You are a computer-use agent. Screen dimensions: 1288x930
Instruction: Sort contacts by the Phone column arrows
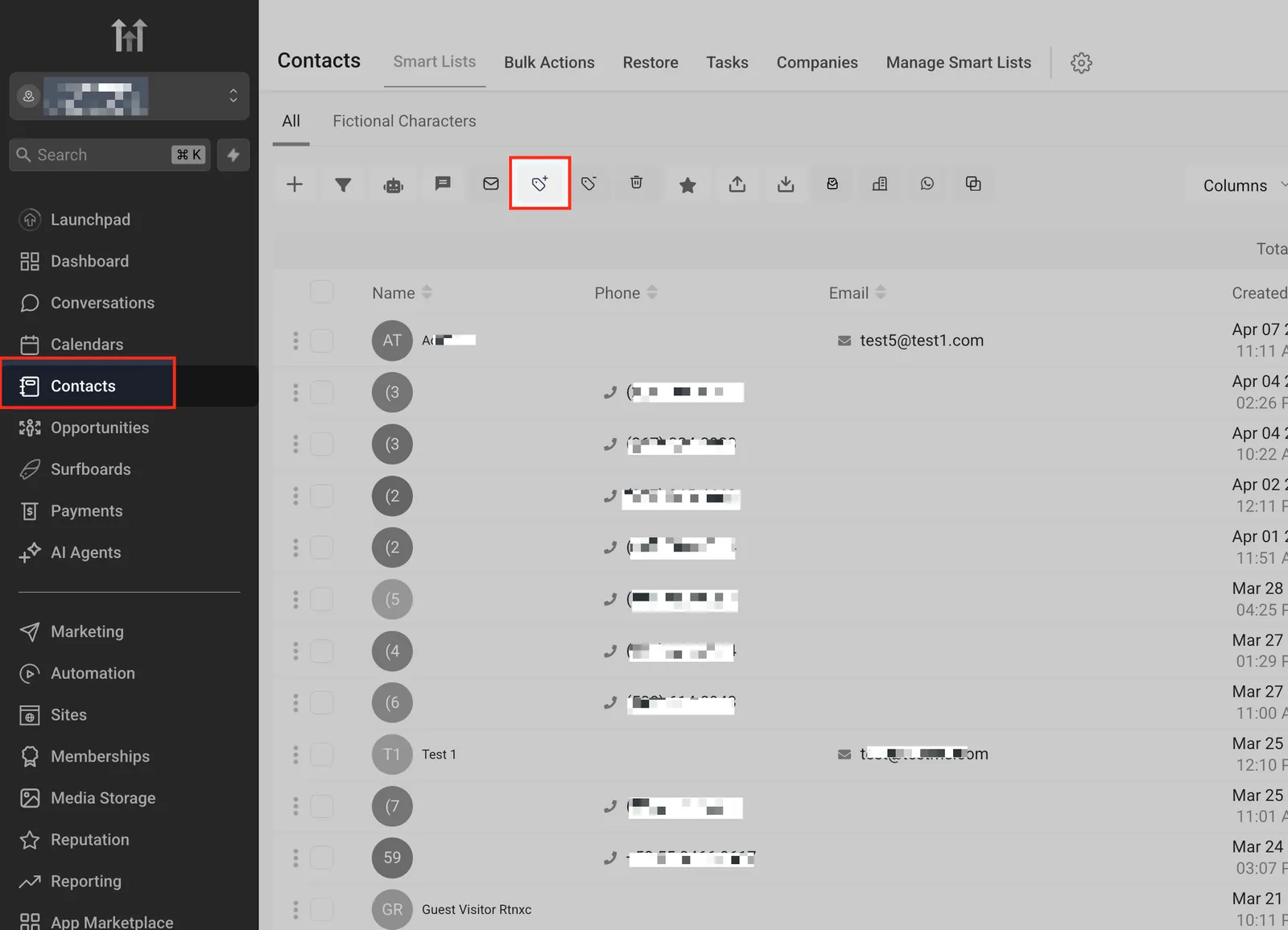(x=652, y=292)
